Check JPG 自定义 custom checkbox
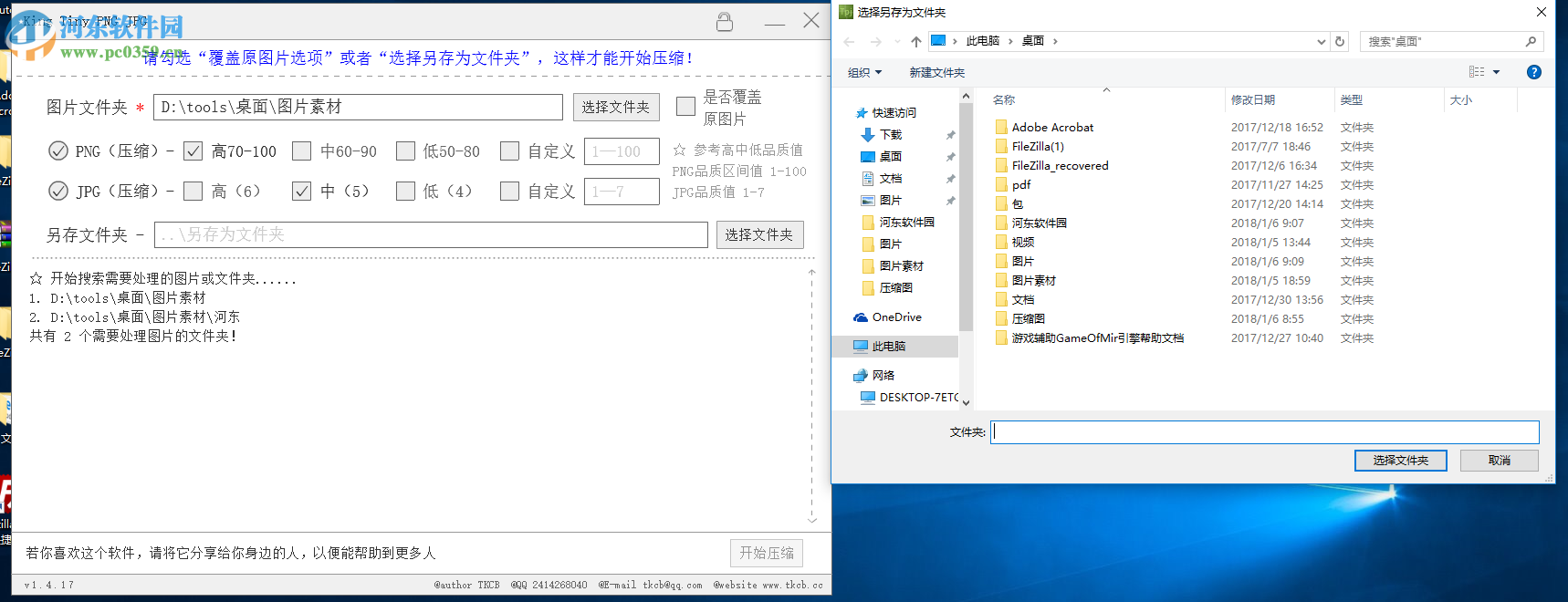The image size is (1568, 602). (x=509, y=191)
